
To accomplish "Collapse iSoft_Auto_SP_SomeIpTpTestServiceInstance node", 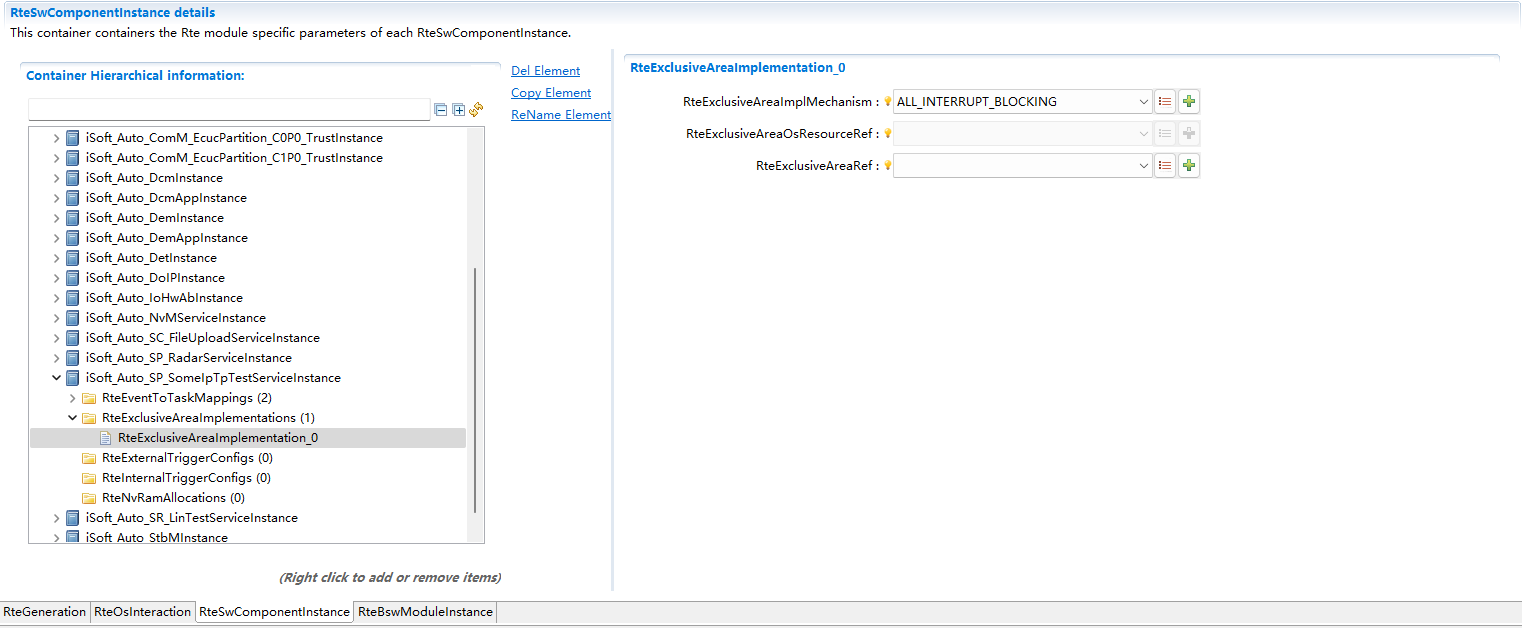I will [56, 378].
